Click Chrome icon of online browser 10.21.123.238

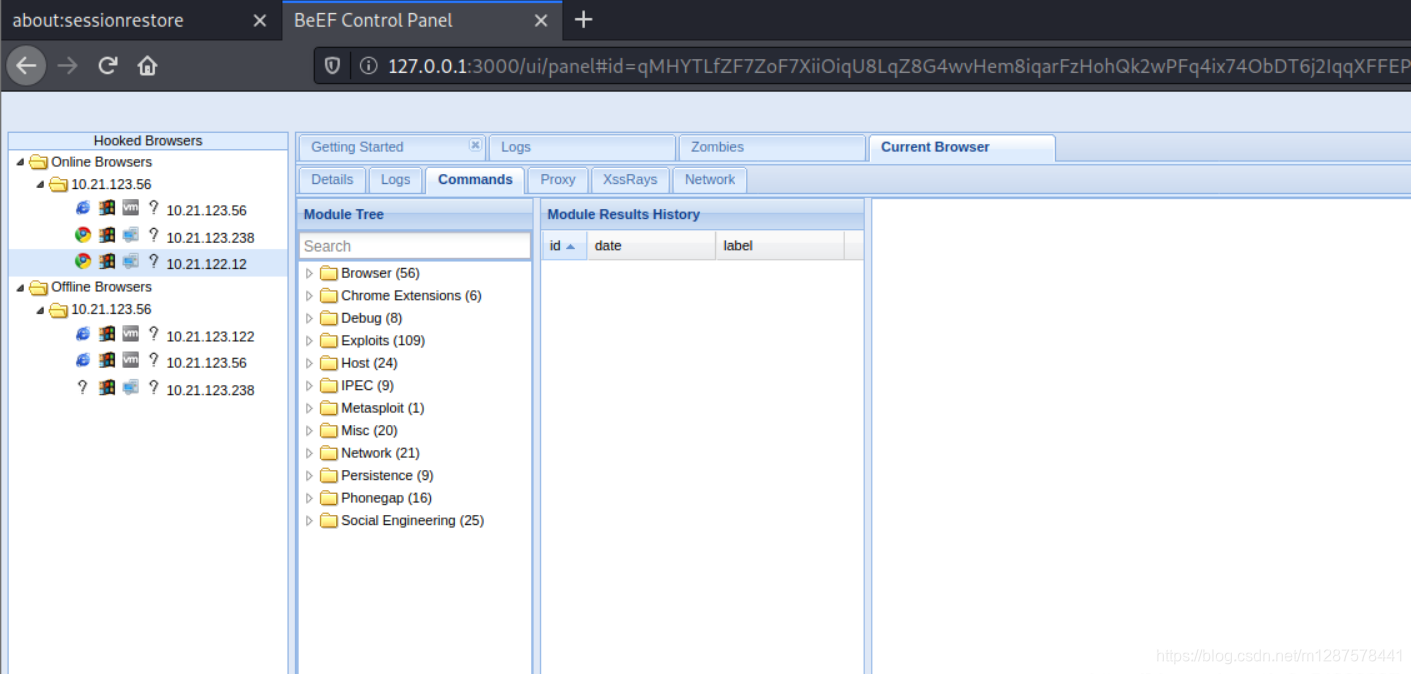click(x=83, y=235)
